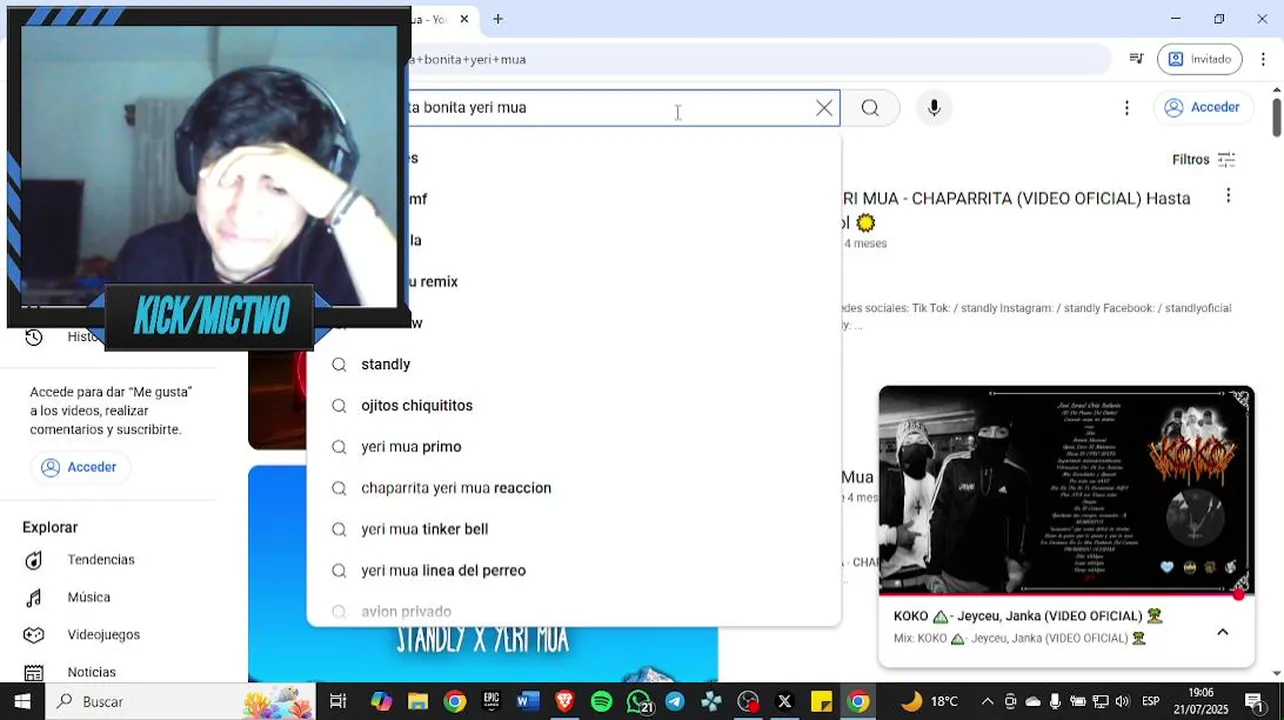Close the current YouTube browser tab
Screen dimensions: 1284x720
[x=465, y=19]
